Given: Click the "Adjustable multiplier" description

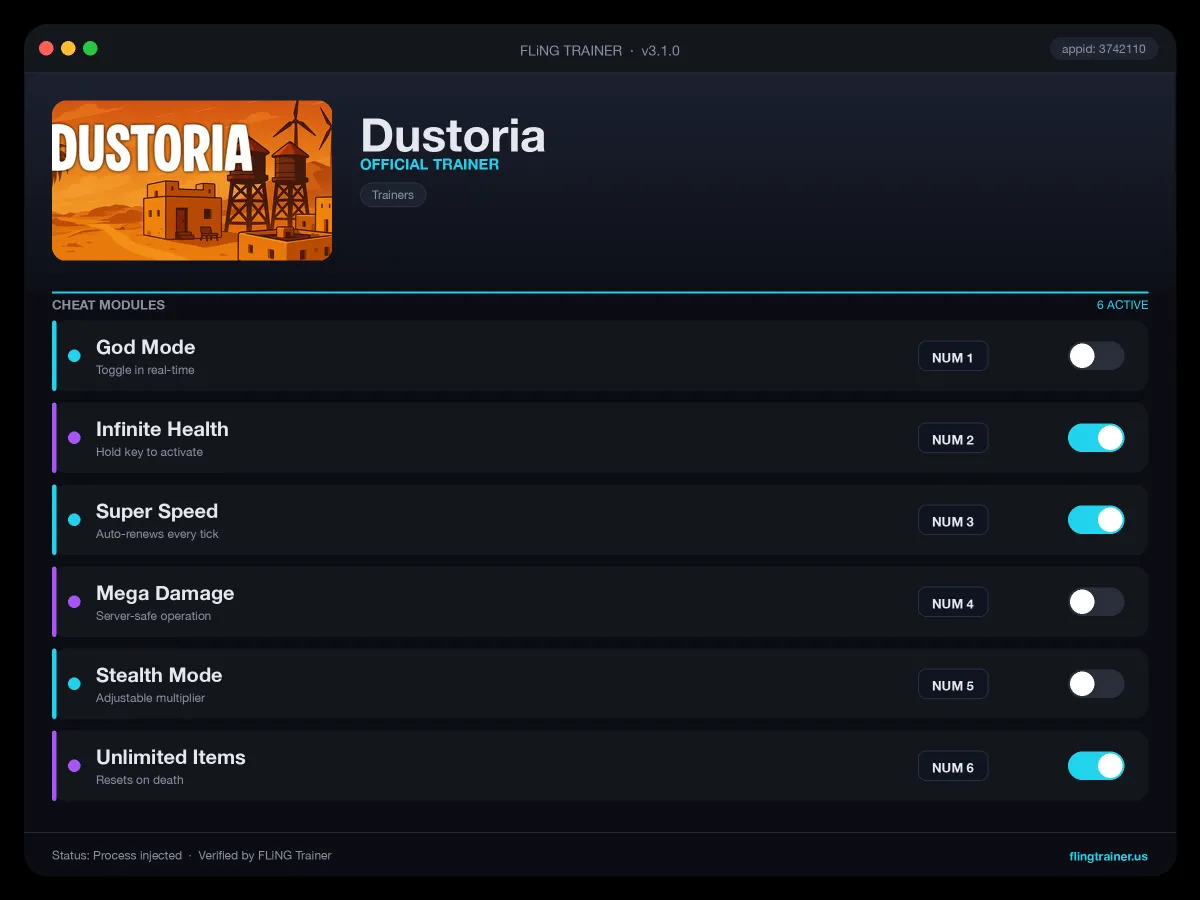Looking at the screenshot, I should 150,698.
